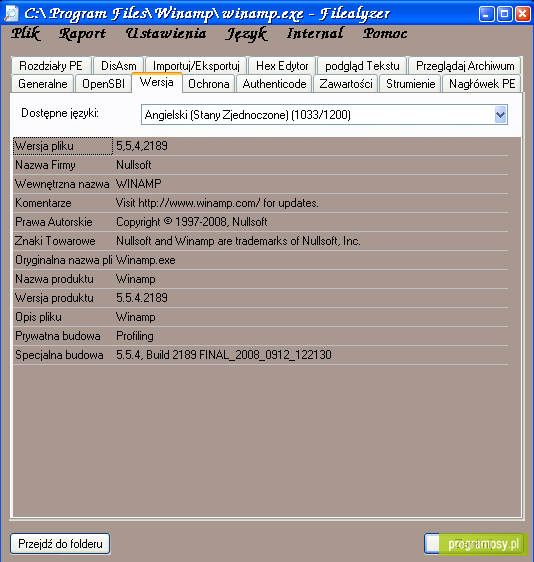Minimize the Filealyzer window
The height and width of the screenshot is (562, 534).
(486, 14)
